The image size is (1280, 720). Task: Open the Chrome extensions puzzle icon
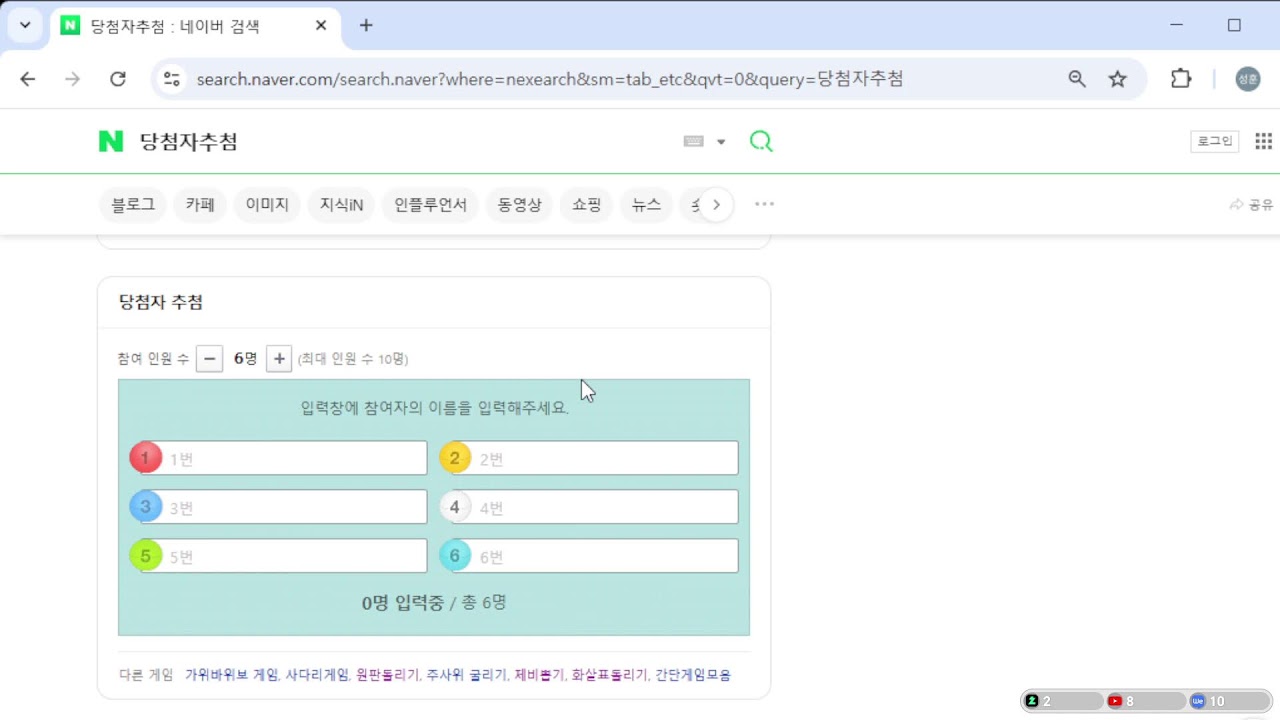1181,79
